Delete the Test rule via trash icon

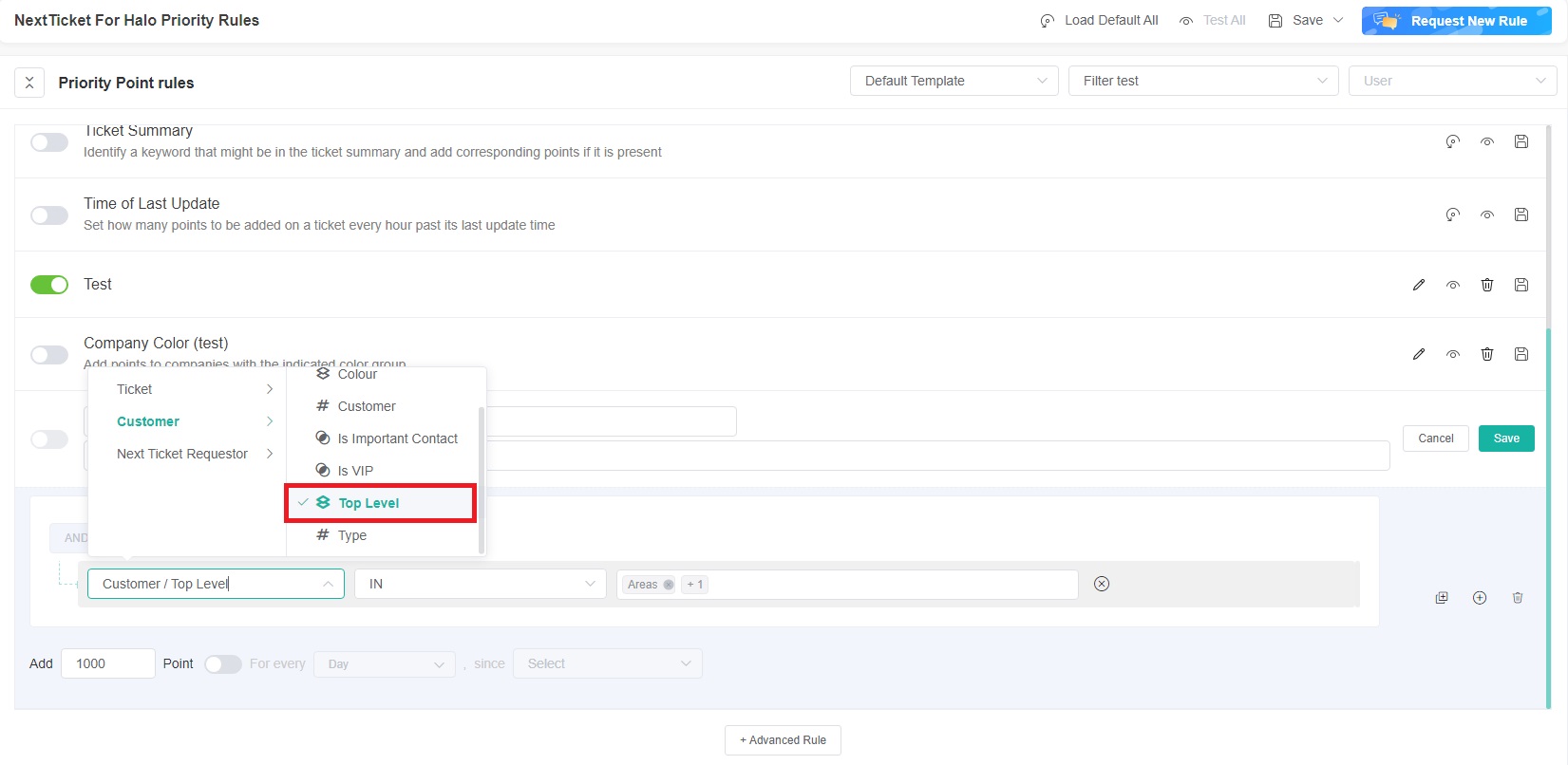[x=1487, y=285]
